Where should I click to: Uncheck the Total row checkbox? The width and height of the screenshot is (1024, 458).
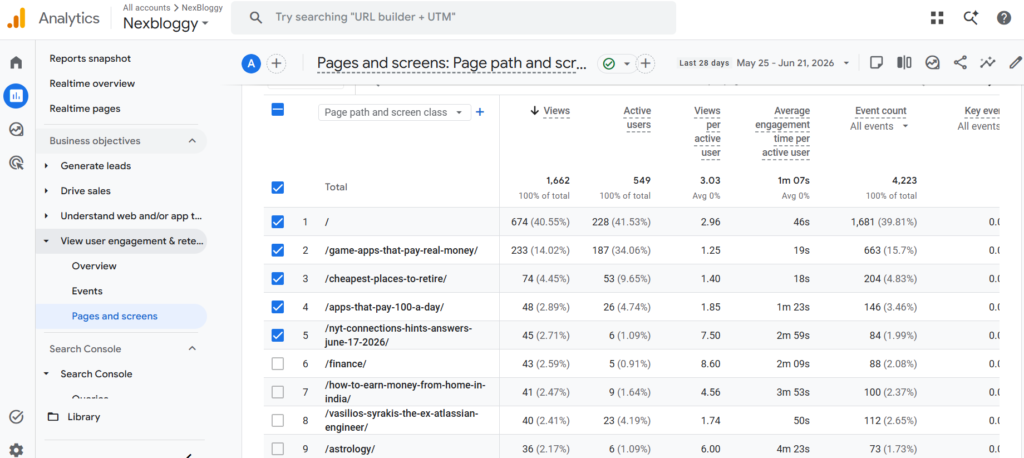[278, 188]
